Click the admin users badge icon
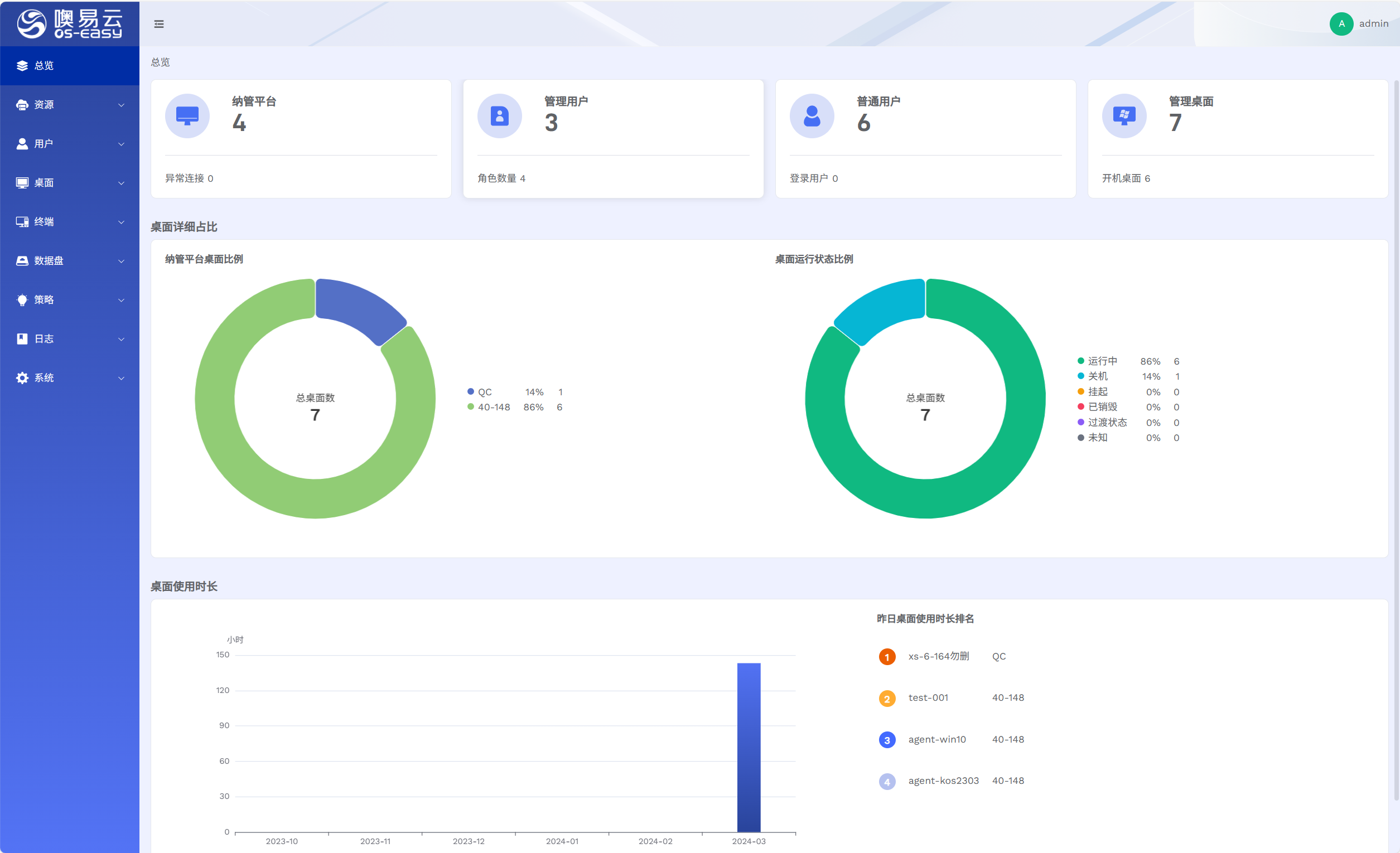This screenshot has height=853, width=1400. pos(499,116)
